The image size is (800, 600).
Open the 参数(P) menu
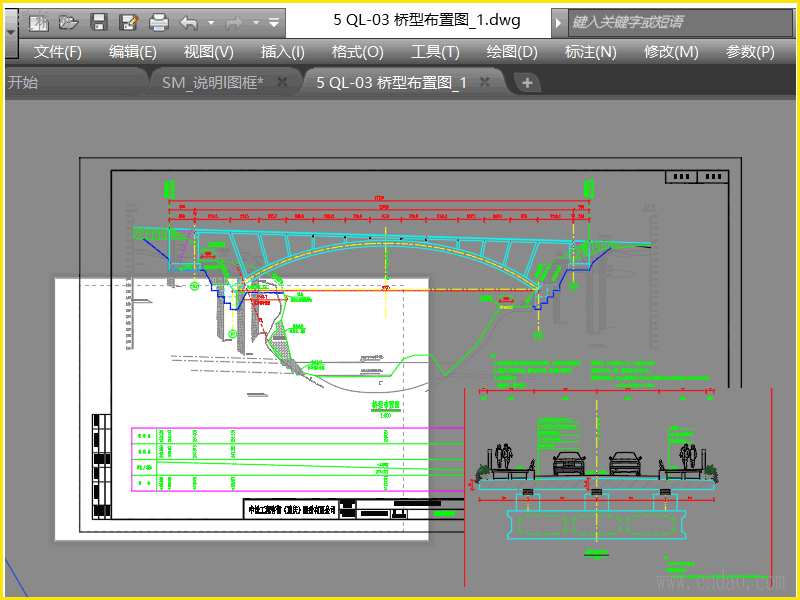(x=750, y=52)
